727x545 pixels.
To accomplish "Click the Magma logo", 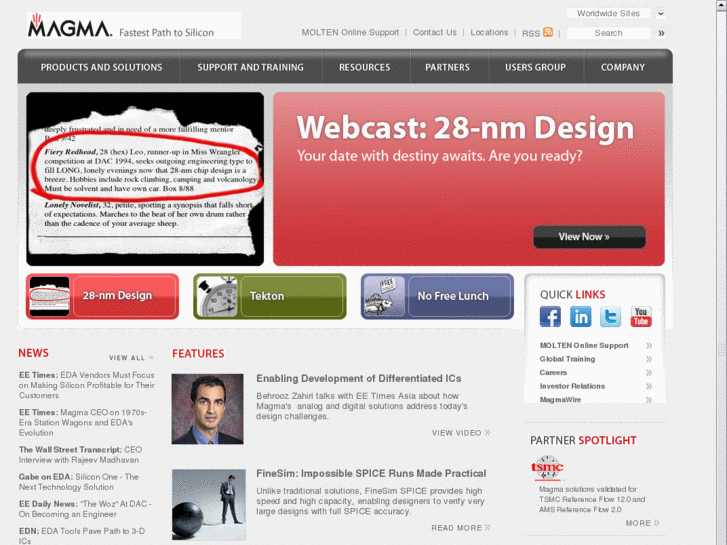I will coord(70,26).
